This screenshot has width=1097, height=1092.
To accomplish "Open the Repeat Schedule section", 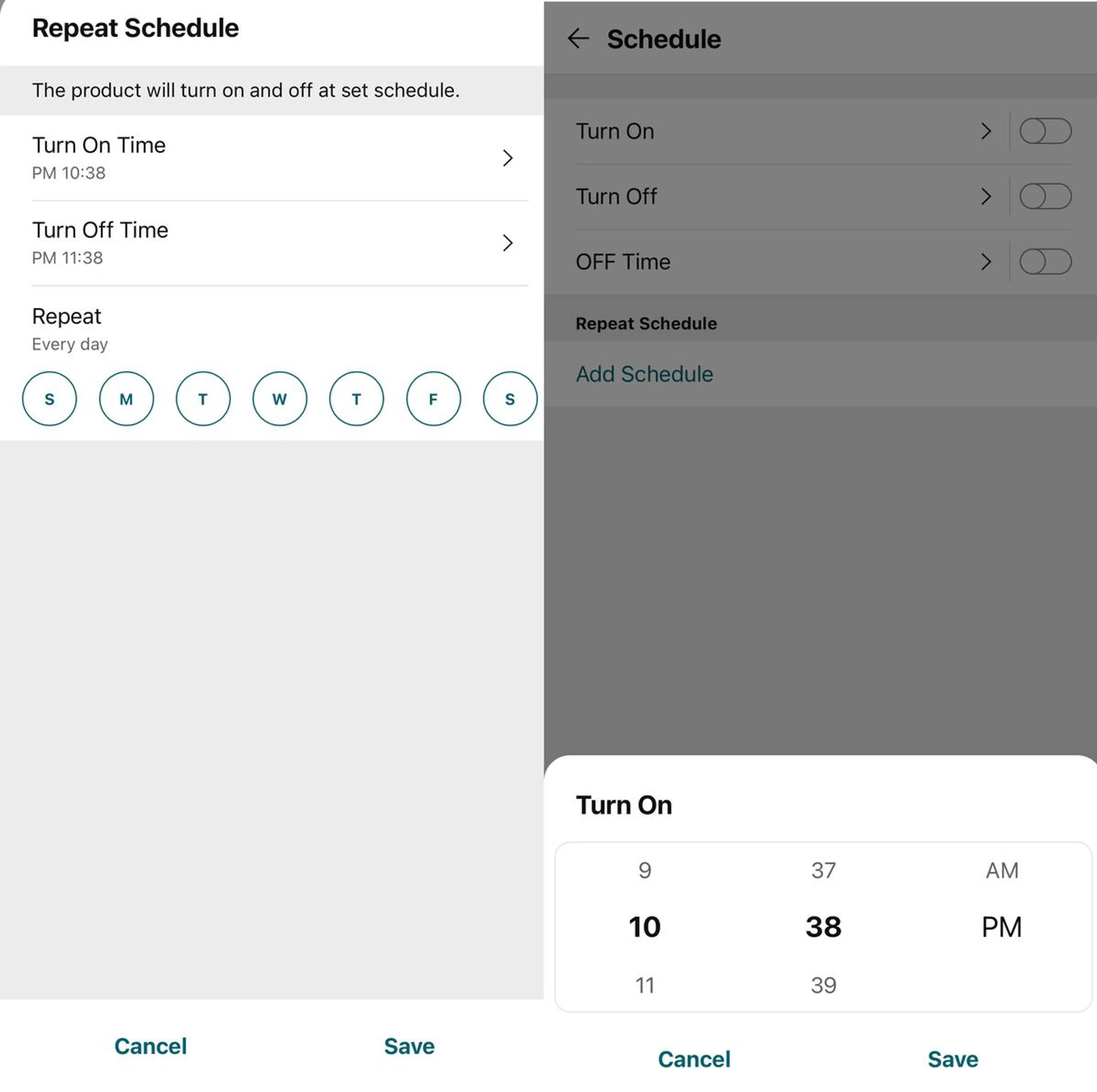I will tap(646, 323).
